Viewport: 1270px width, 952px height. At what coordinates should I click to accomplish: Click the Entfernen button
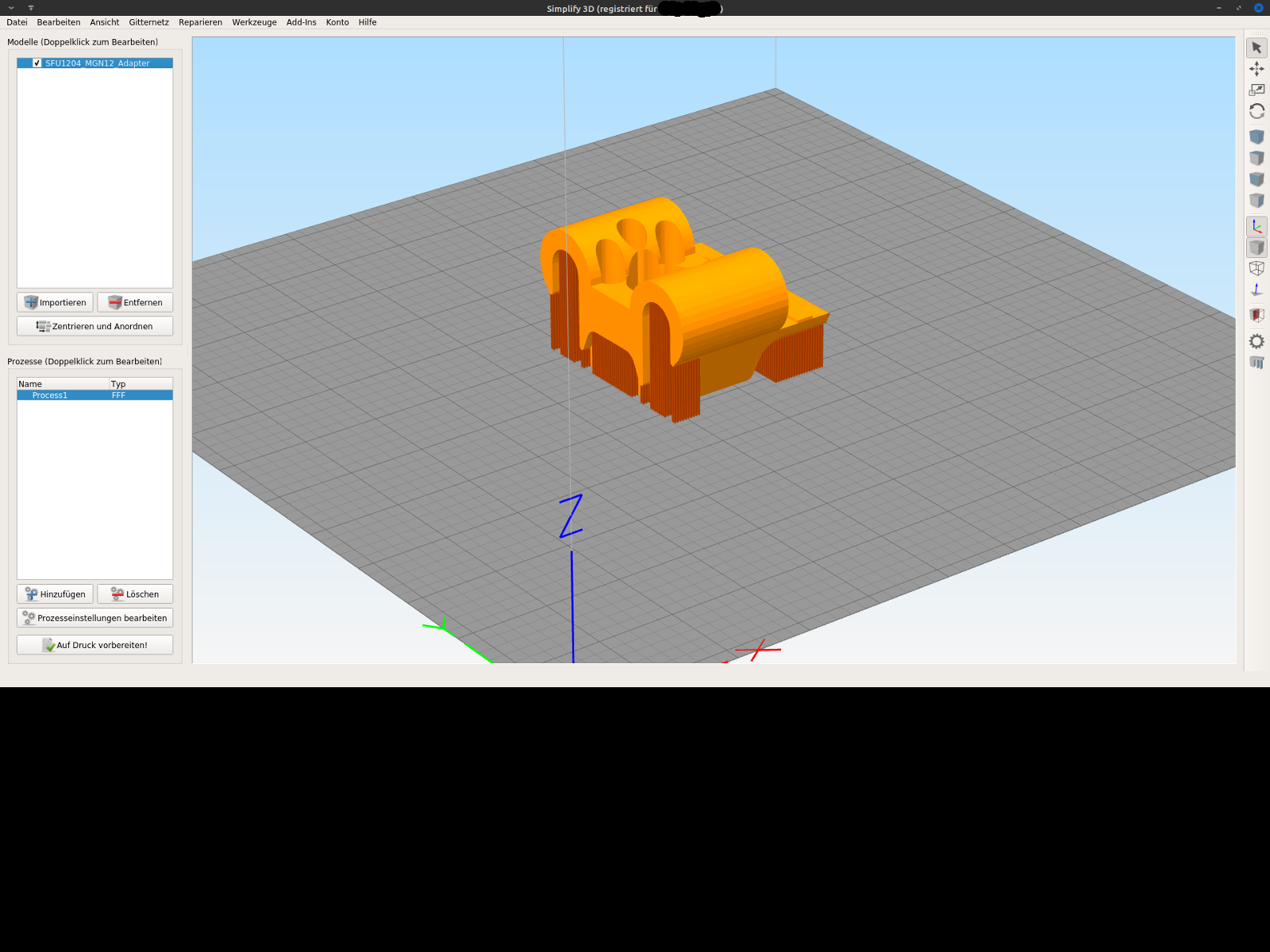pos(135,302)
